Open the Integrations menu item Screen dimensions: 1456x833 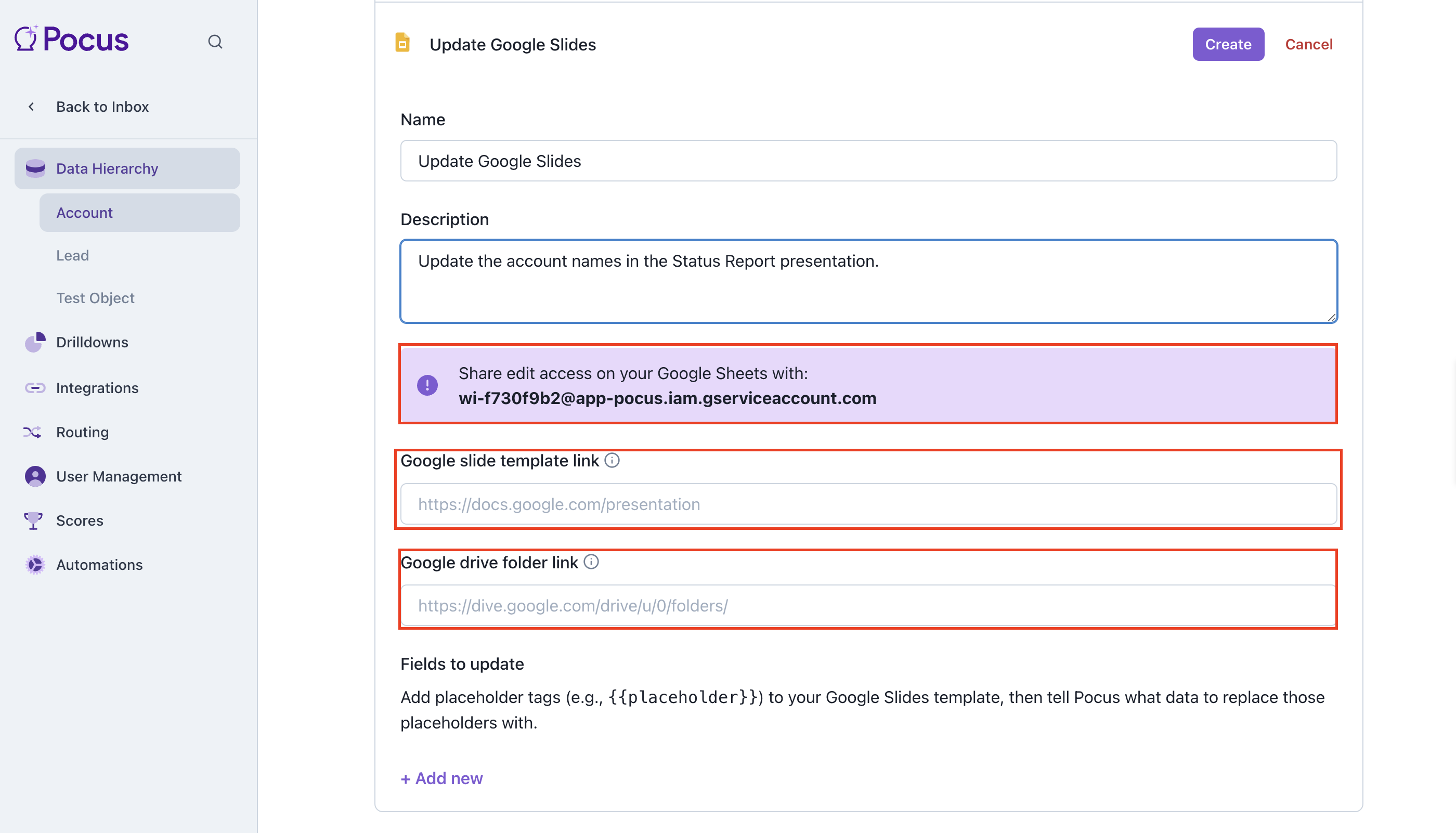pyautogui.click(x=97, y=388)
